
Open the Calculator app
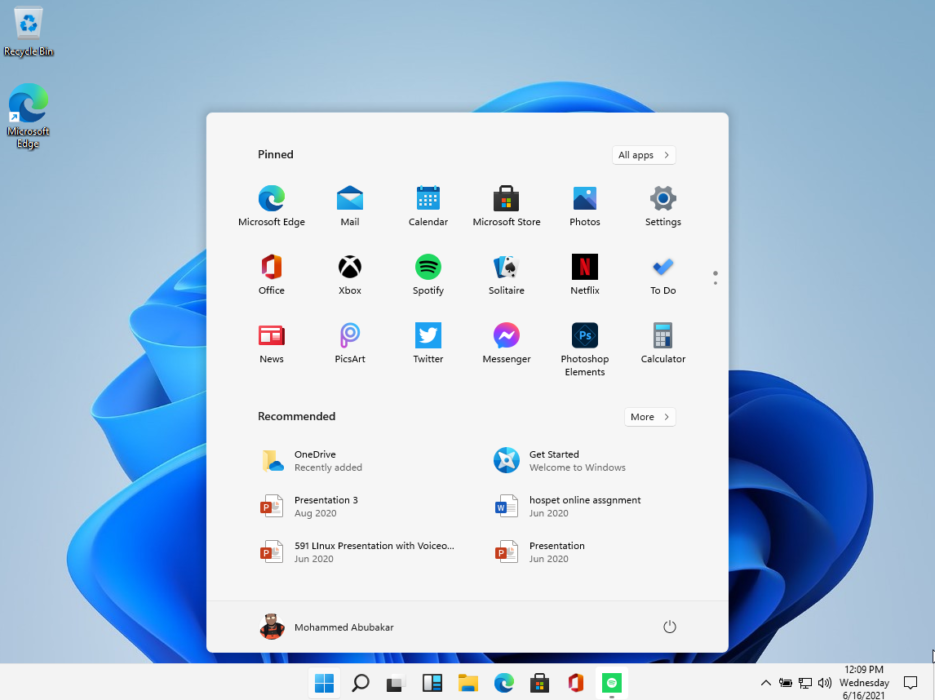(662, 343)
